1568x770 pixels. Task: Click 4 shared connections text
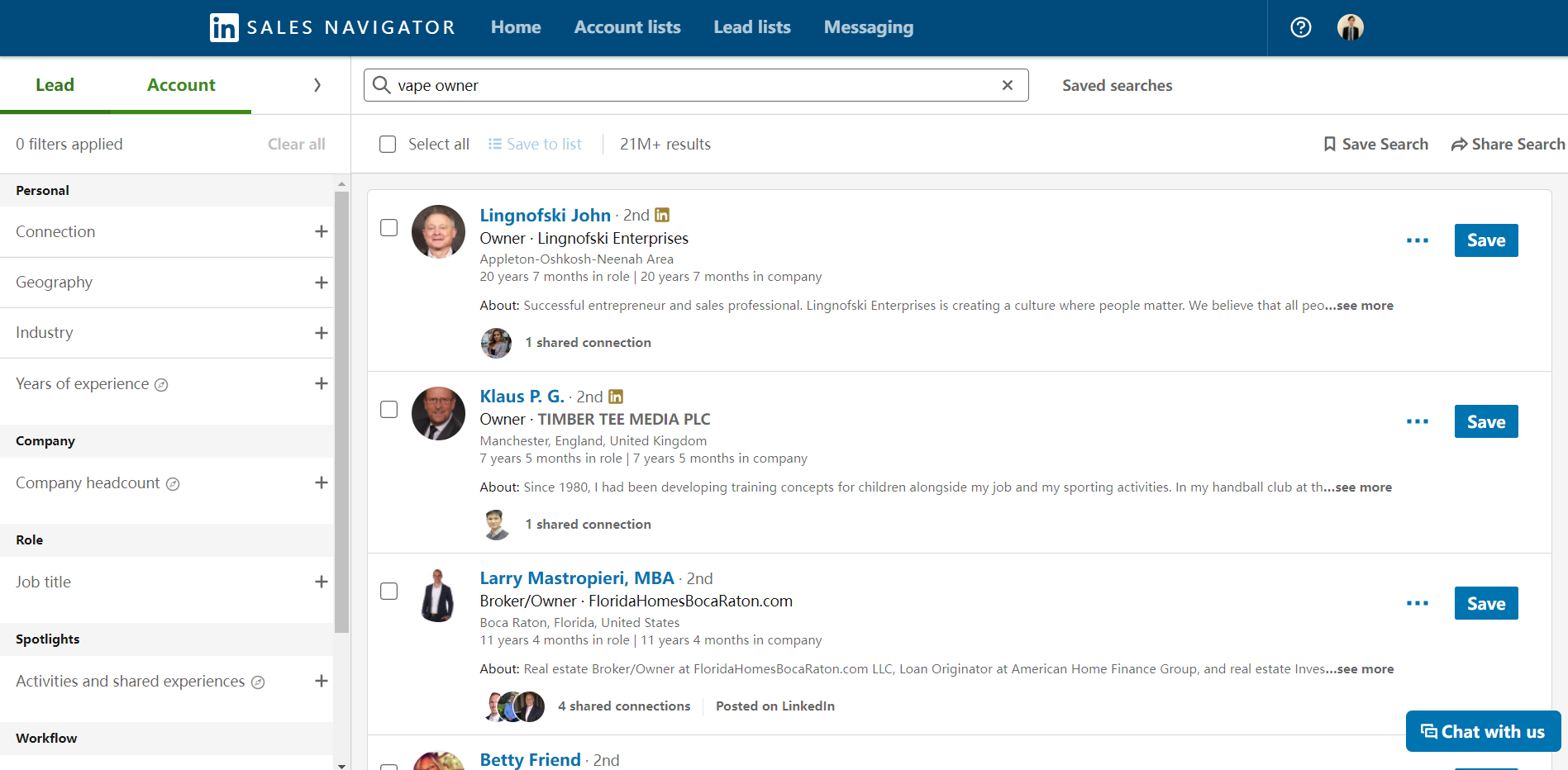(624, 706)
